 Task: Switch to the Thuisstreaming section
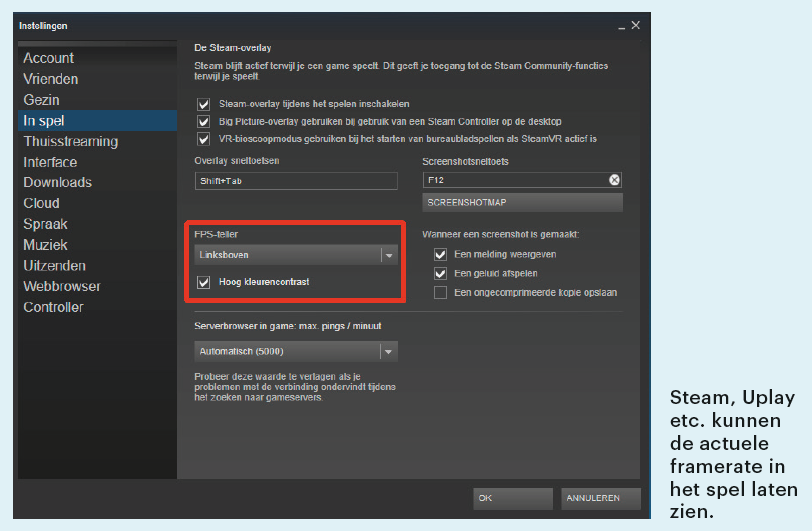click(71, 141)
